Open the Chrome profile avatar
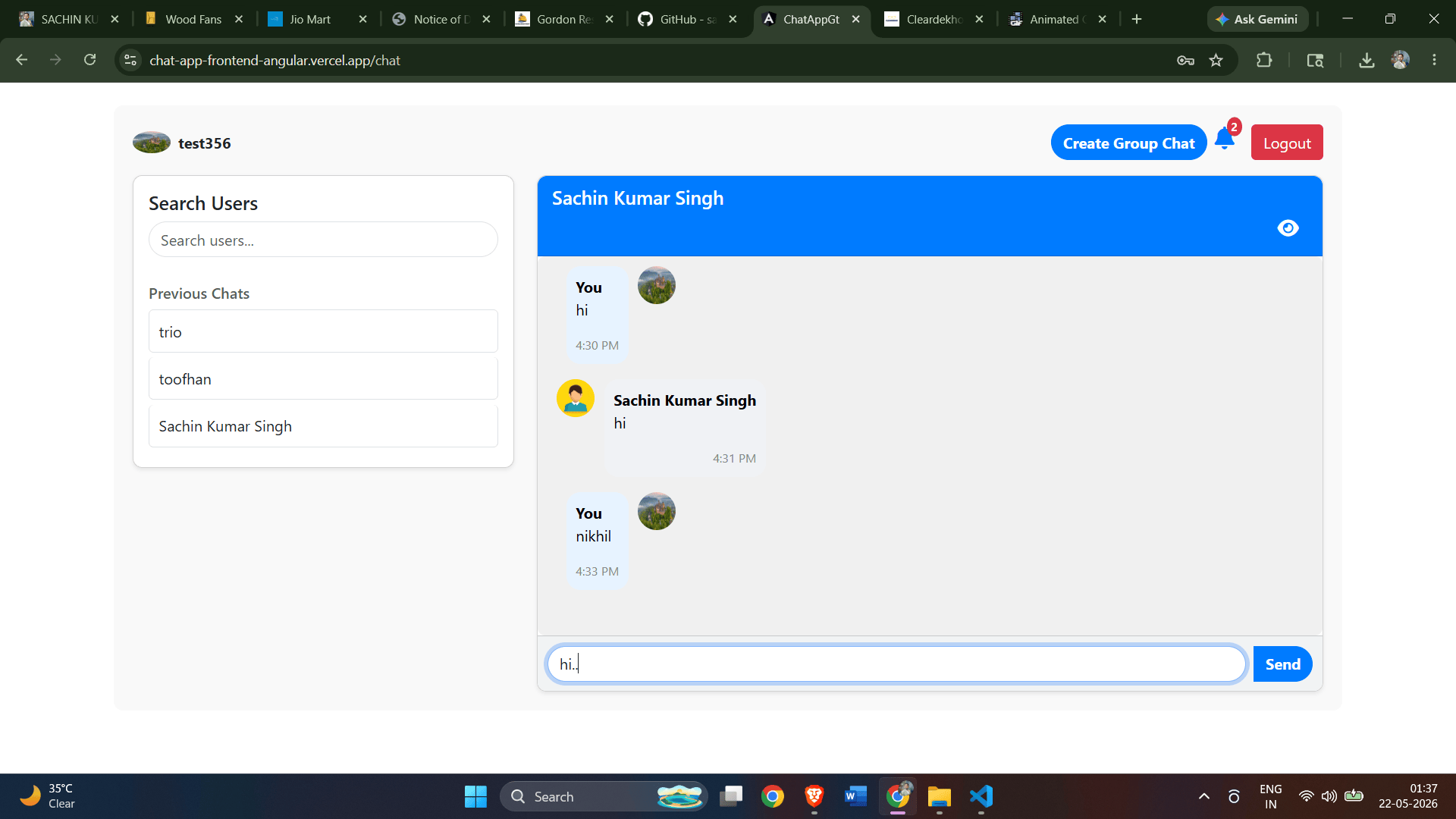Viewport: 1456px width, 819px height. click(1401, 60)
